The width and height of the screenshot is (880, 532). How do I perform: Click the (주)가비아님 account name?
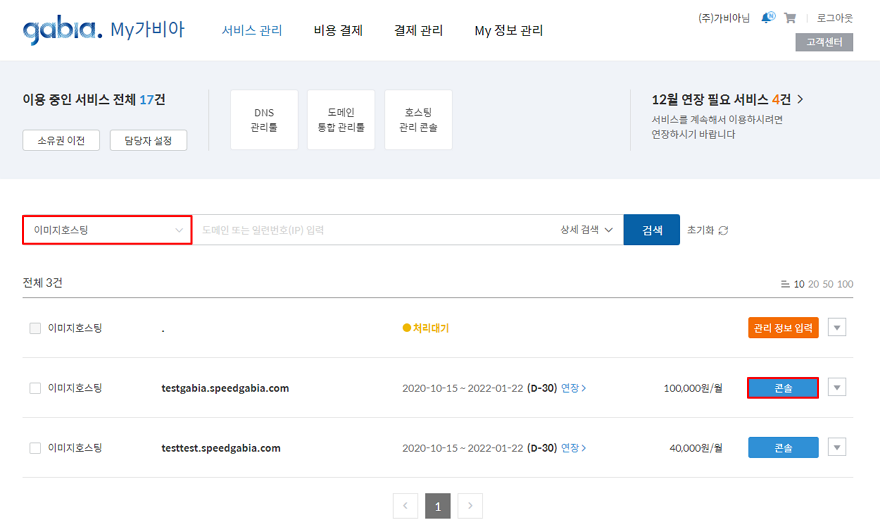click(x=724, y=18)
